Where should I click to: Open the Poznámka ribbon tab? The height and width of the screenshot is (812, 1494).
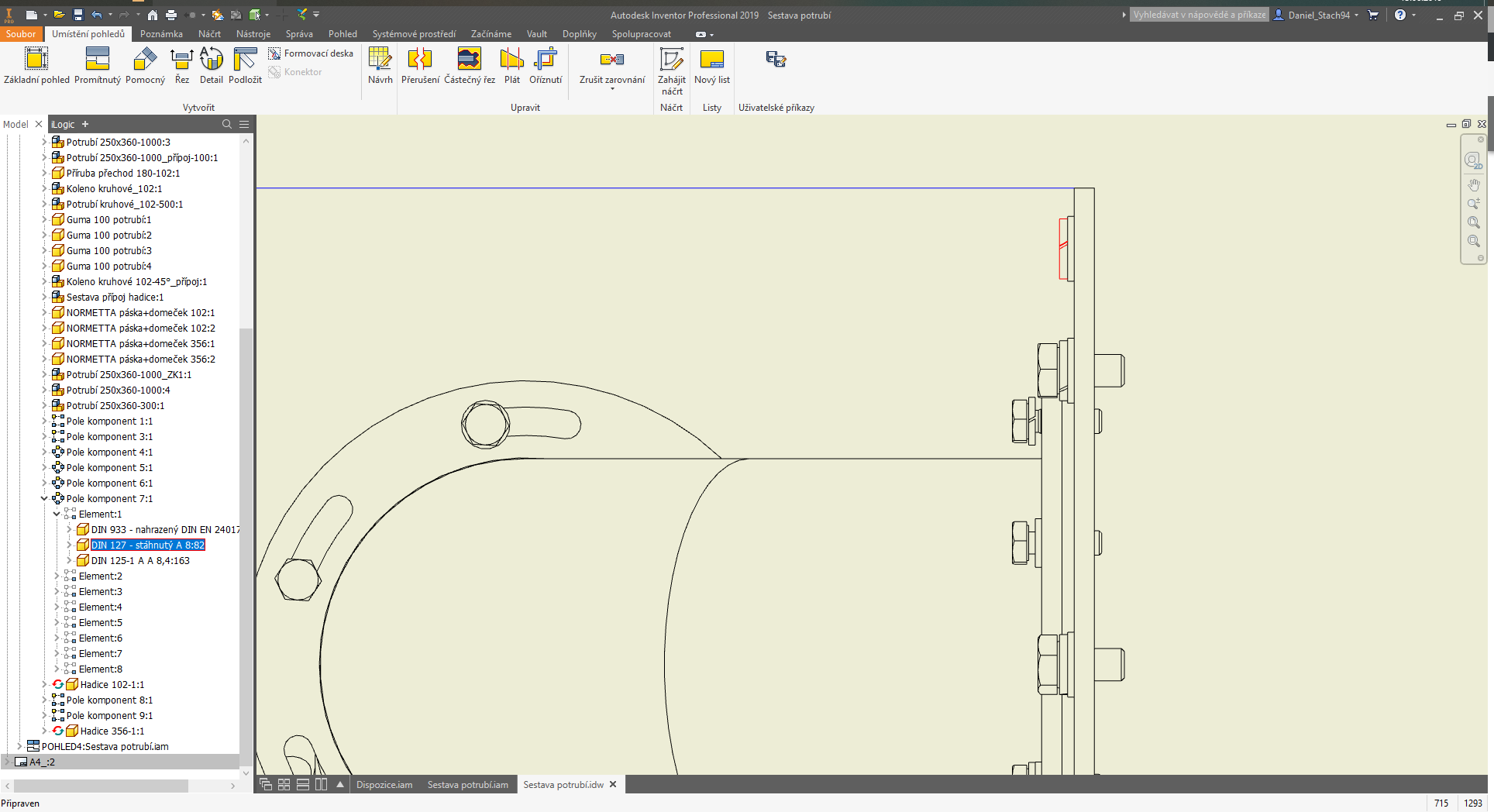(161, 34)
